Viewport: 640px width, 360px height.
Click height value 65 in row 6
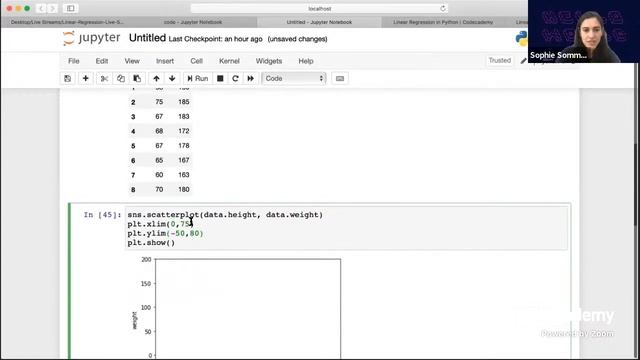pos(159,160)
